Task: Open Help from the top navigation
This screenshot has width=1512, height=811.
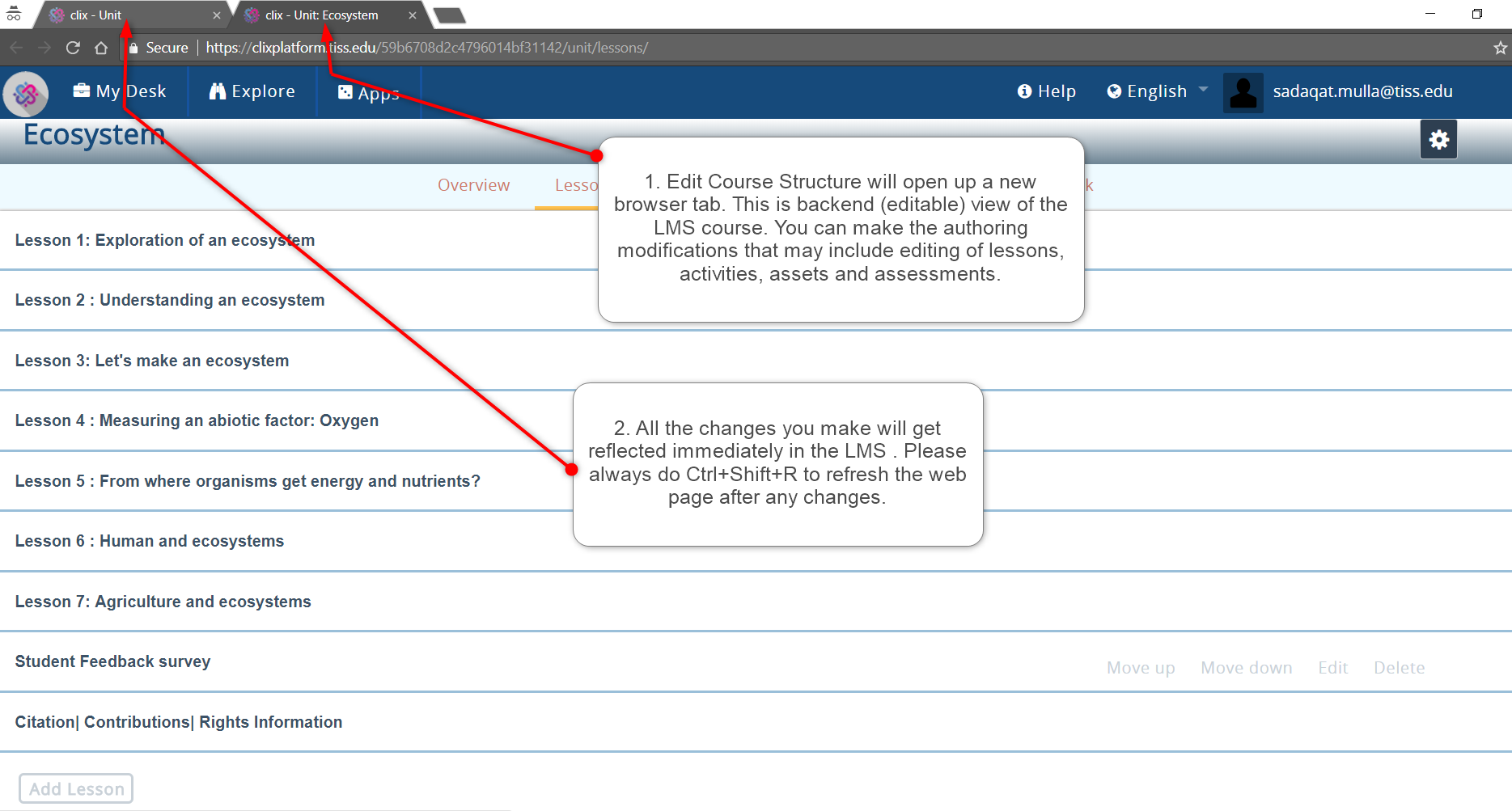Action: [x=1046, y=91]
